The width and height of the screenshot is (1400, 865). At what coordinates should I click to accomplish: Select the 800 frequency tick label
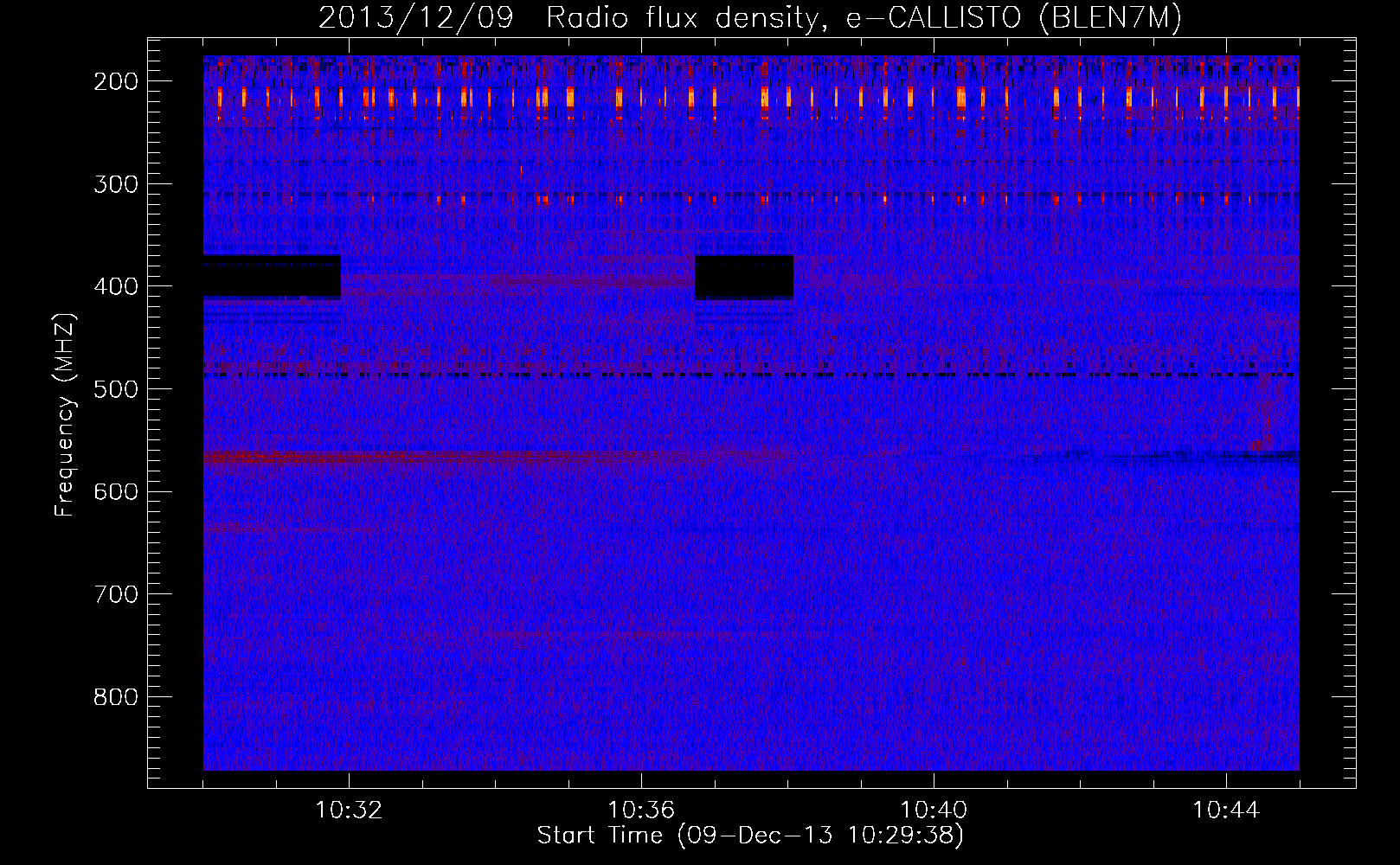[x=116, y=697]
